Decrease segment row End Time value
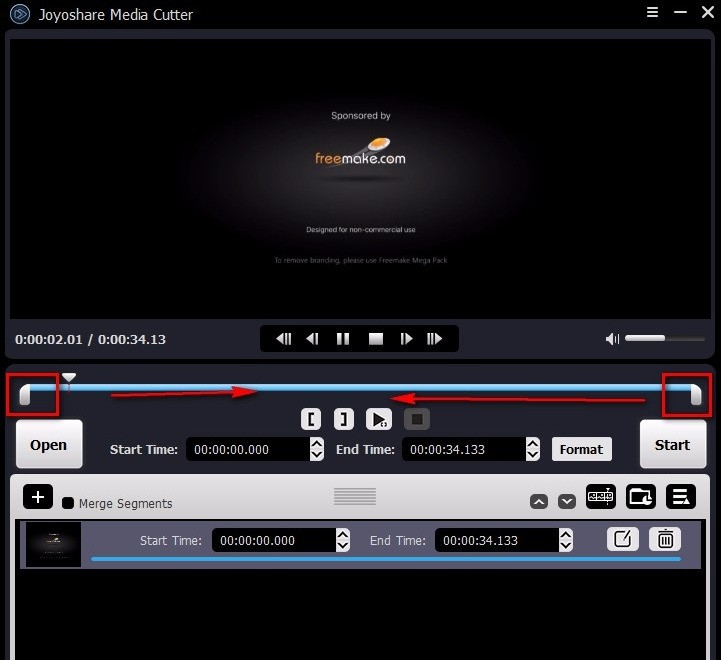 [566, 546]
